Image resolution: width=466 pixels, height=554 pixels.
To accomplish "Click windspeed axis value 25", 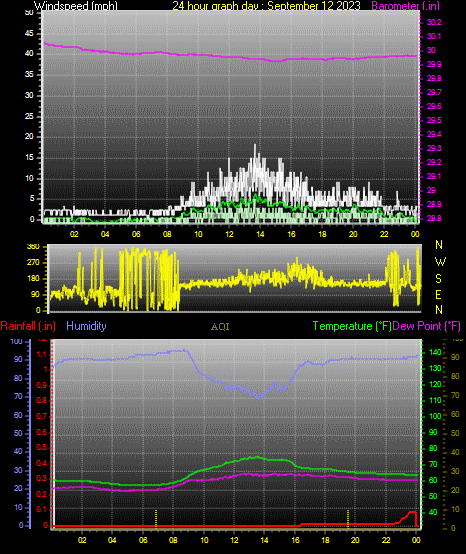I will pyautogui.click(x=29, y=116).
